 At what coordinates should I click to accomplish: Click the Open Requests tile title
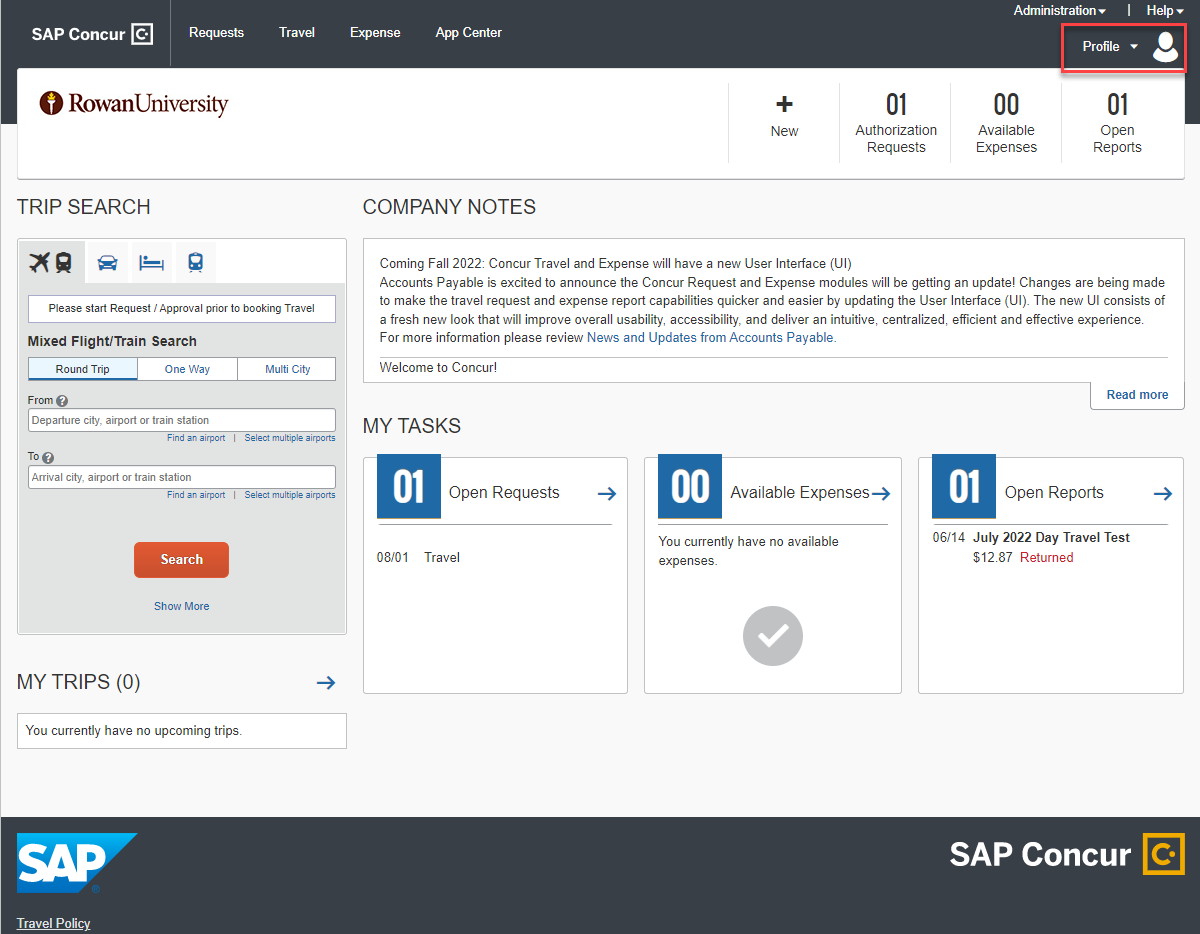tap(504, 493)
